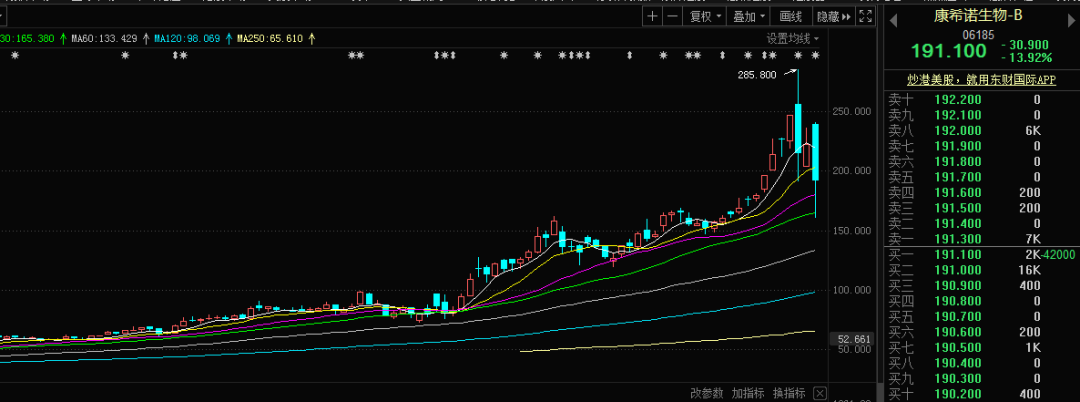
Task: Toggle the 隐藏 side panel button
Action: tap(833, 16)
